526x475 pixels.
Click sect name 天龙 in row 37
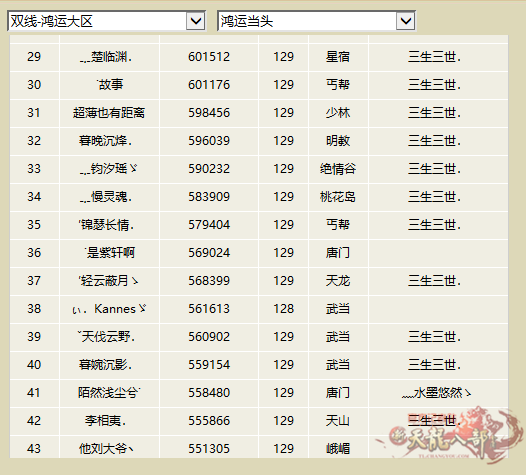coord(338,281)
